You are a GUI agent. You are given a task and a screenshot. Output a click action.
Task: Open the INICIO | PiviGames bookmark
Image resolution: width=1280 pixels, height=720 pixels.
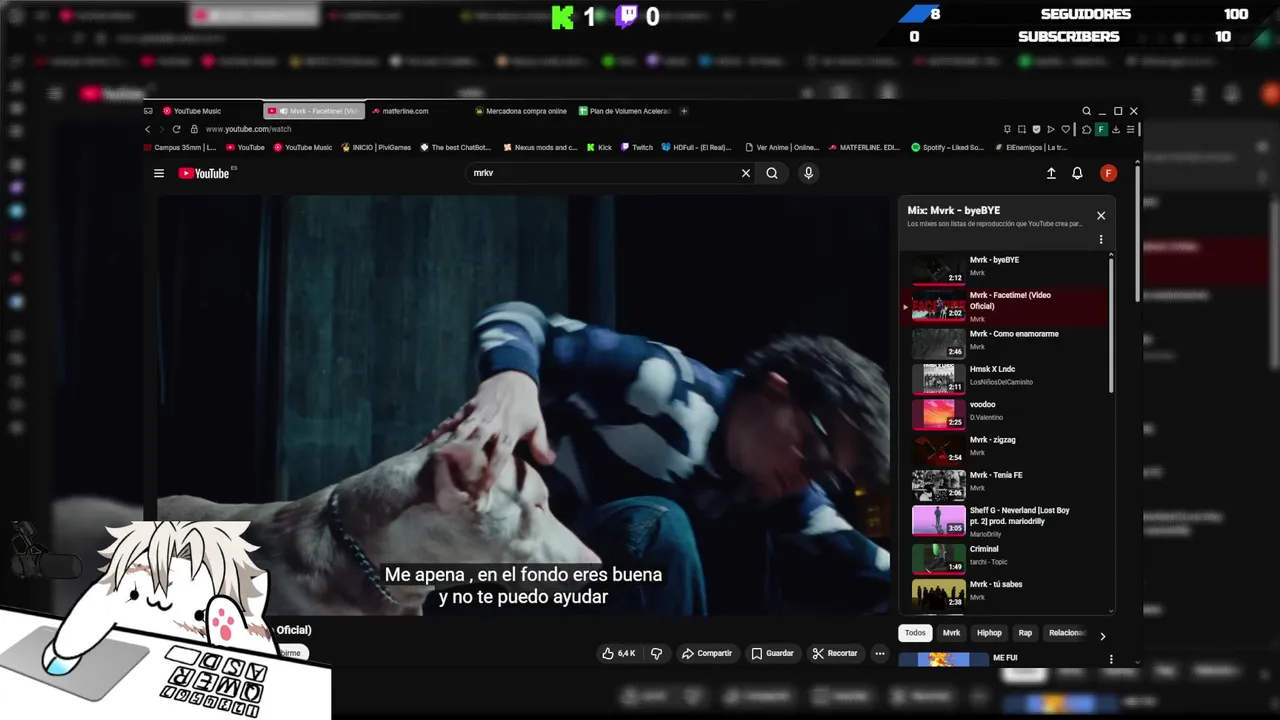pos(375,147)
